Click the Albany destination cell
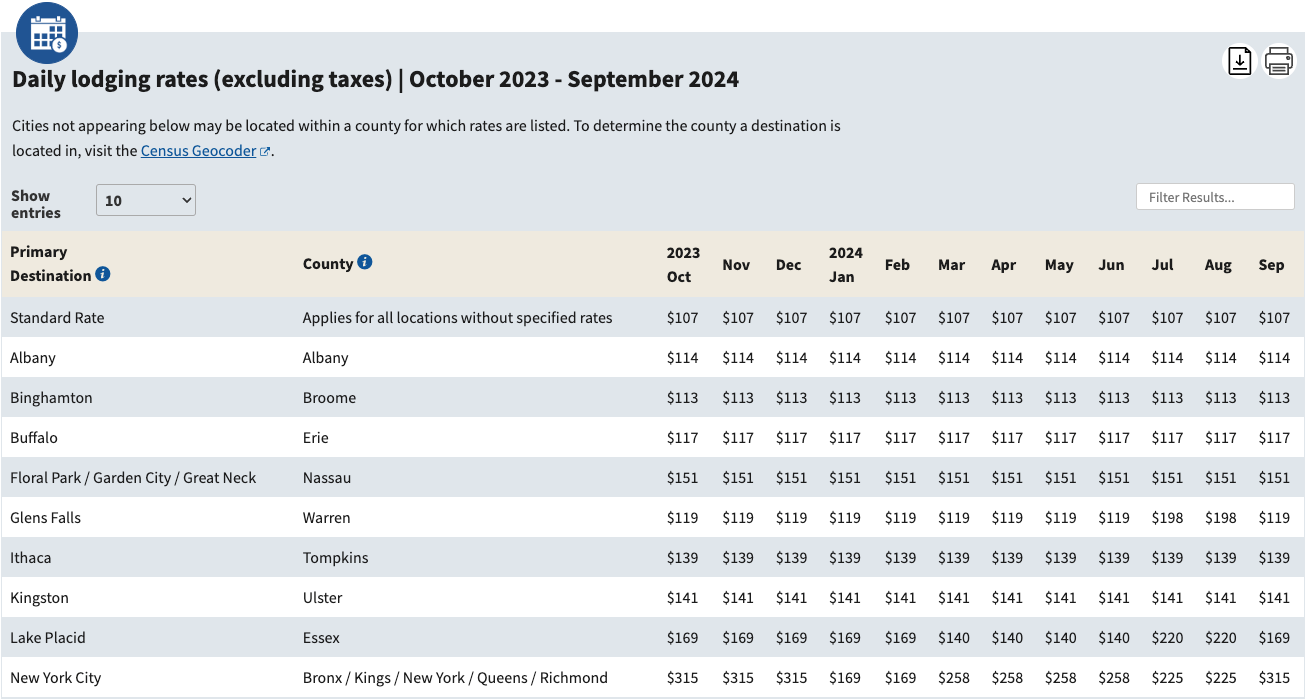The image size is (1307, 699). click(33, 358)
